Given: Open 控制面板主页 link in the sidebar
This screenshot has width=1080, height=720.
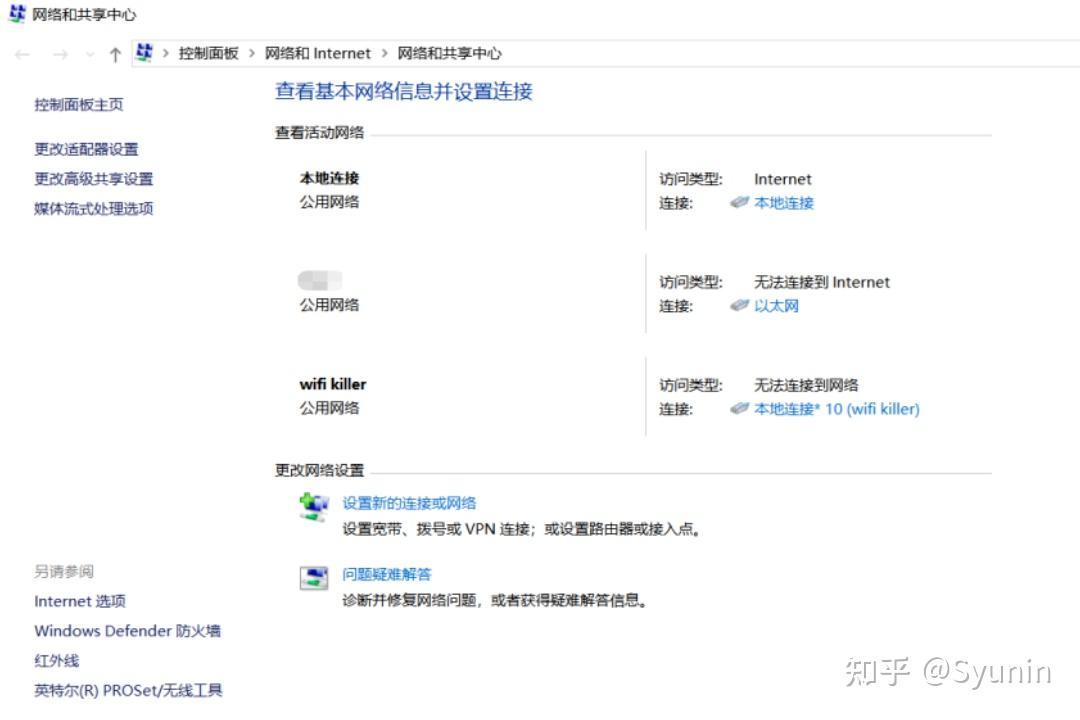Looking at the screenshot, I should coord(79,105).
